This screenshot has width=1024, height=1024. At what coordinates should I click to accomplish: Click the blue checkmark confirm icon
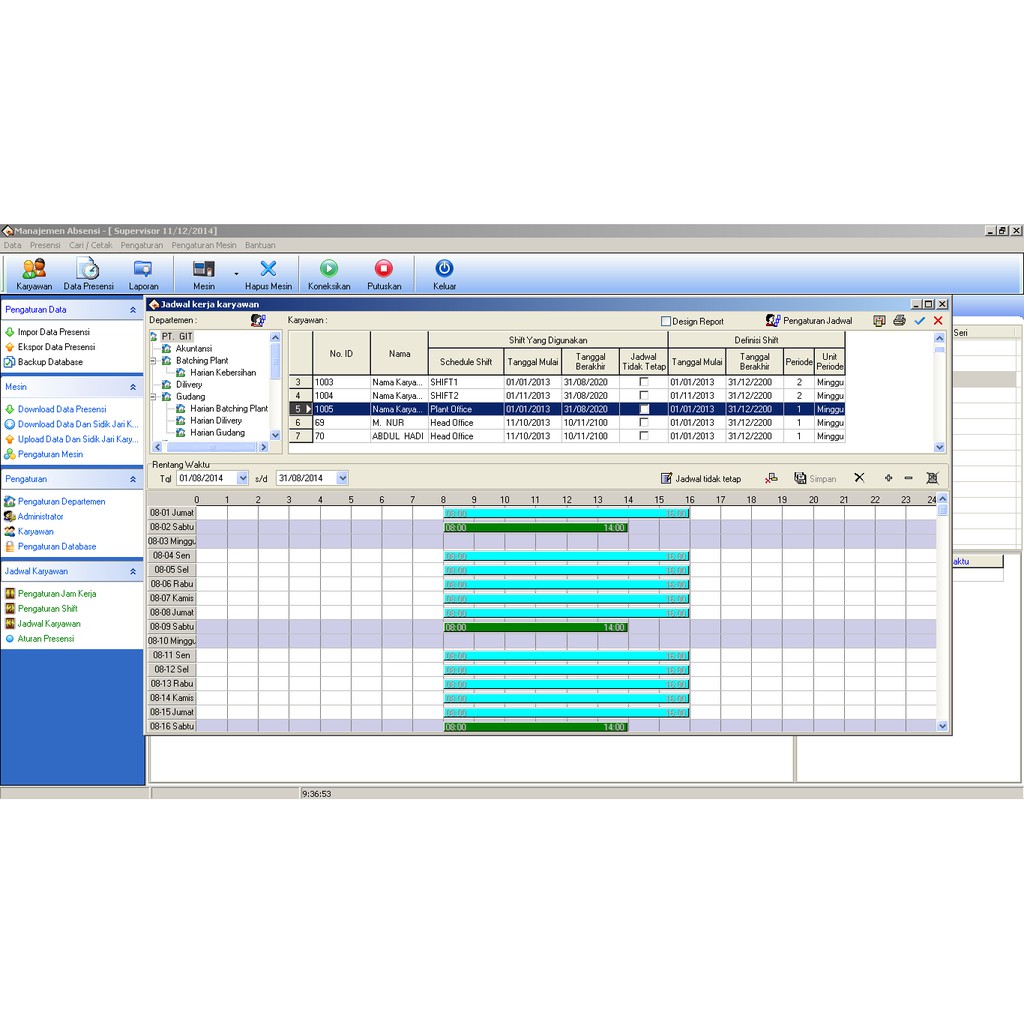click(920, 321)
